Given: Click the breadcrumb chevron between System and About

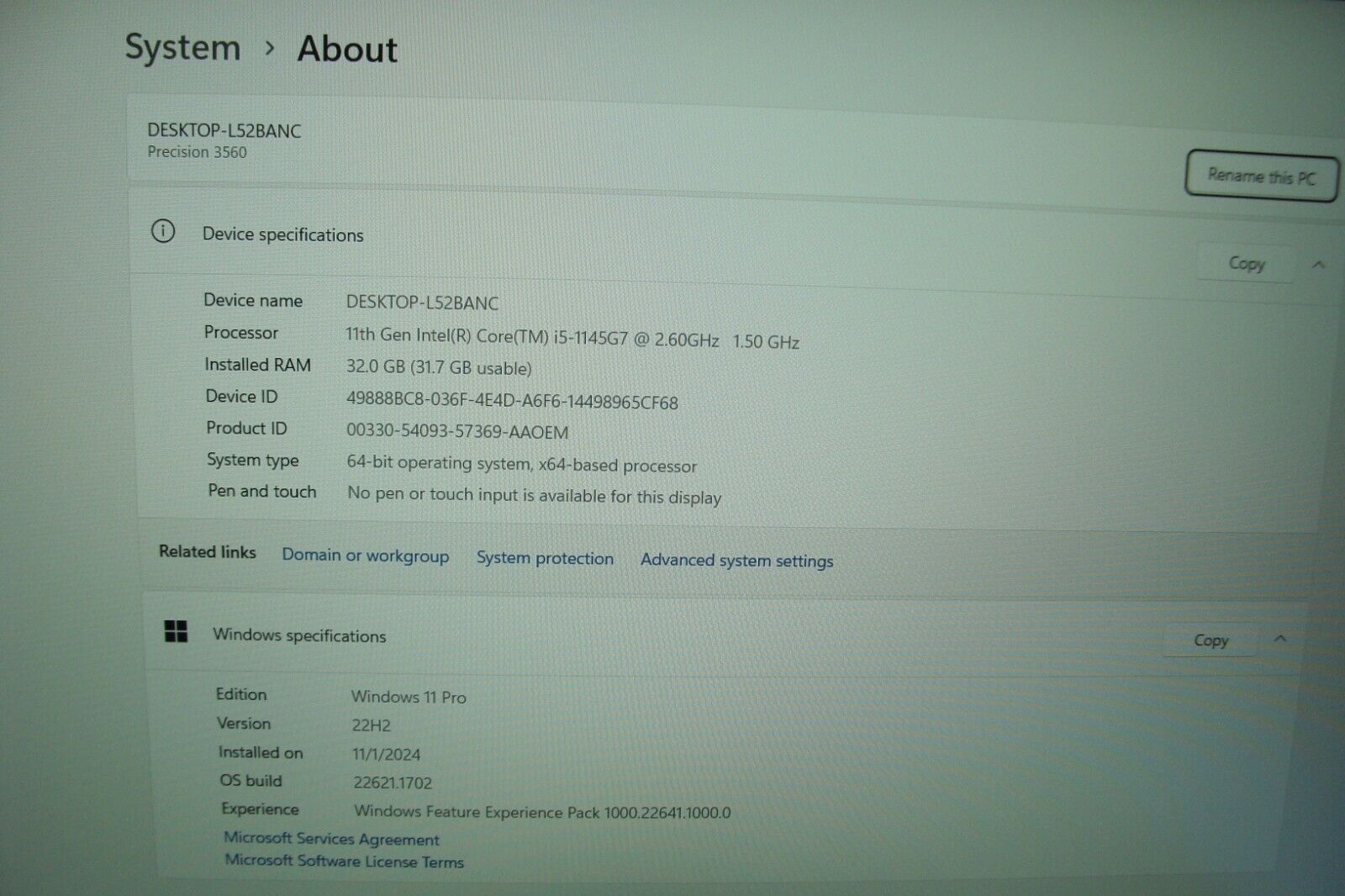Looking at the screenshot, I should 269,50.
